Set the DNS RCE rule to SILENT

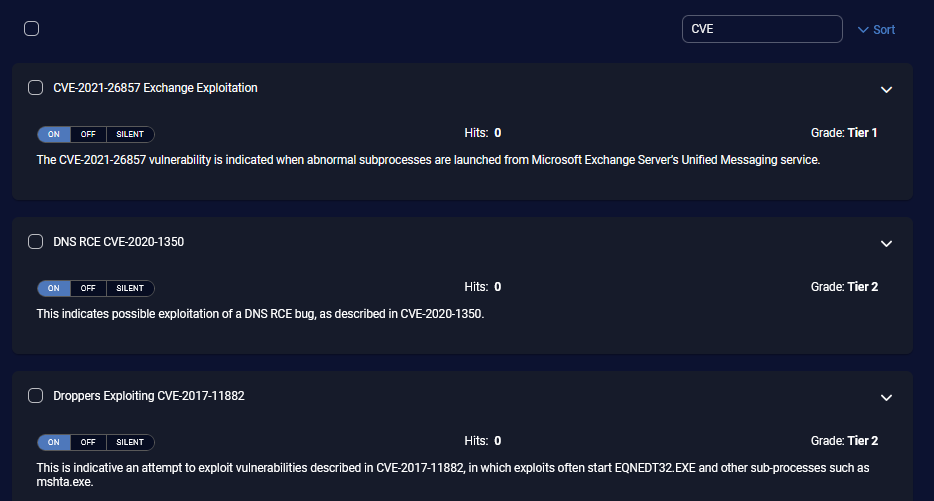point(130,288)
